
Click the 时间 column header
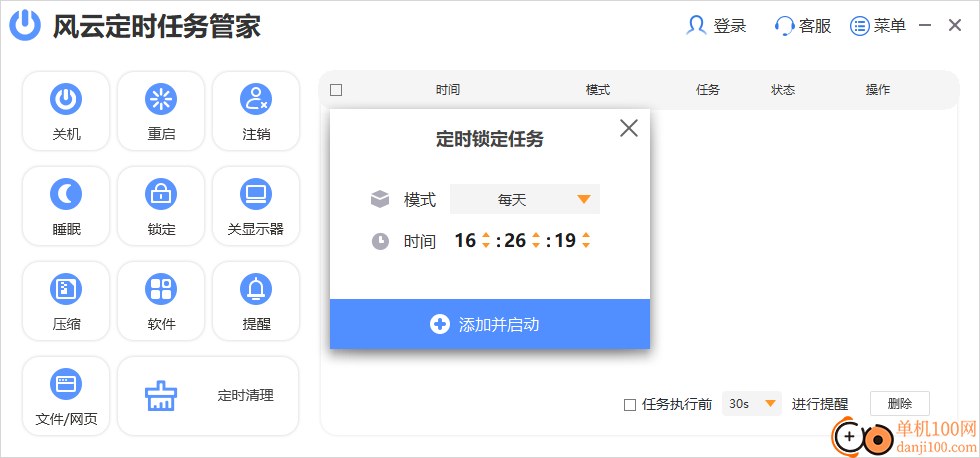point(448,90)
